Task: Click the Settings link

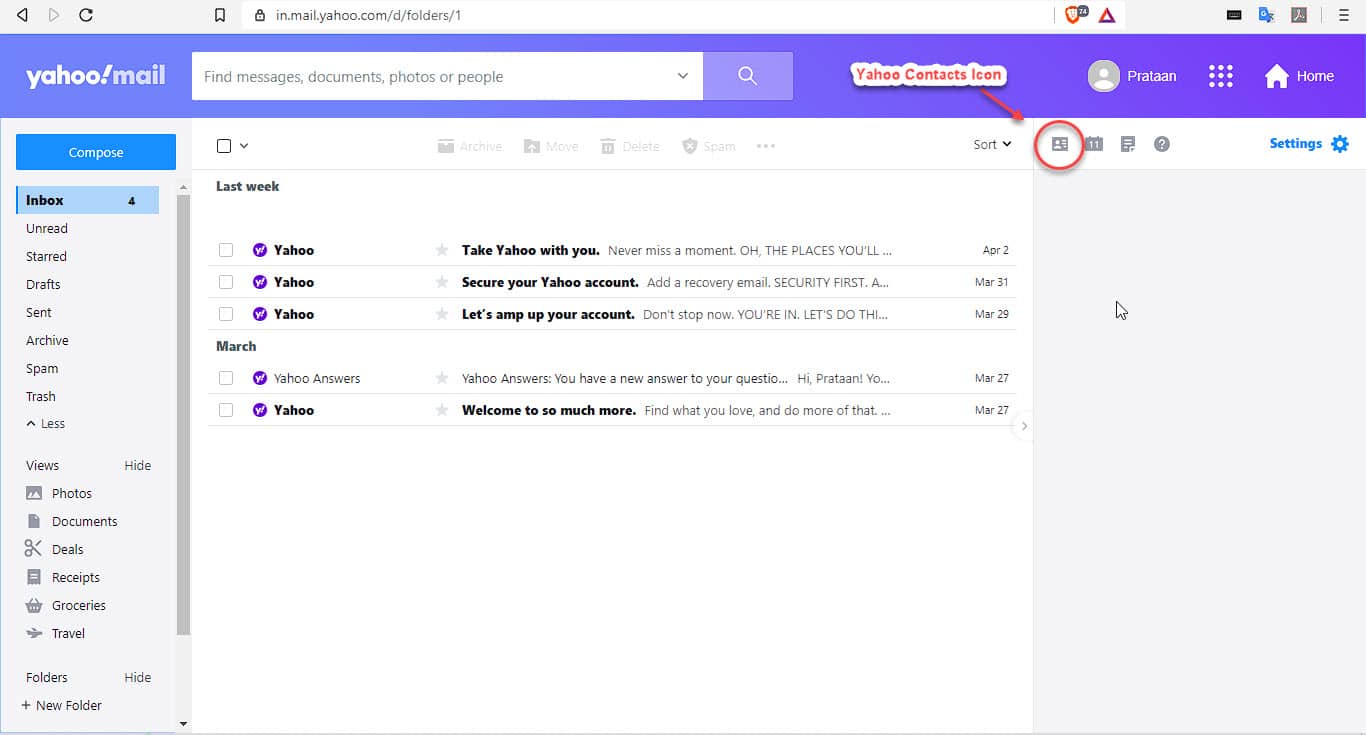Action: (1296, 144)
